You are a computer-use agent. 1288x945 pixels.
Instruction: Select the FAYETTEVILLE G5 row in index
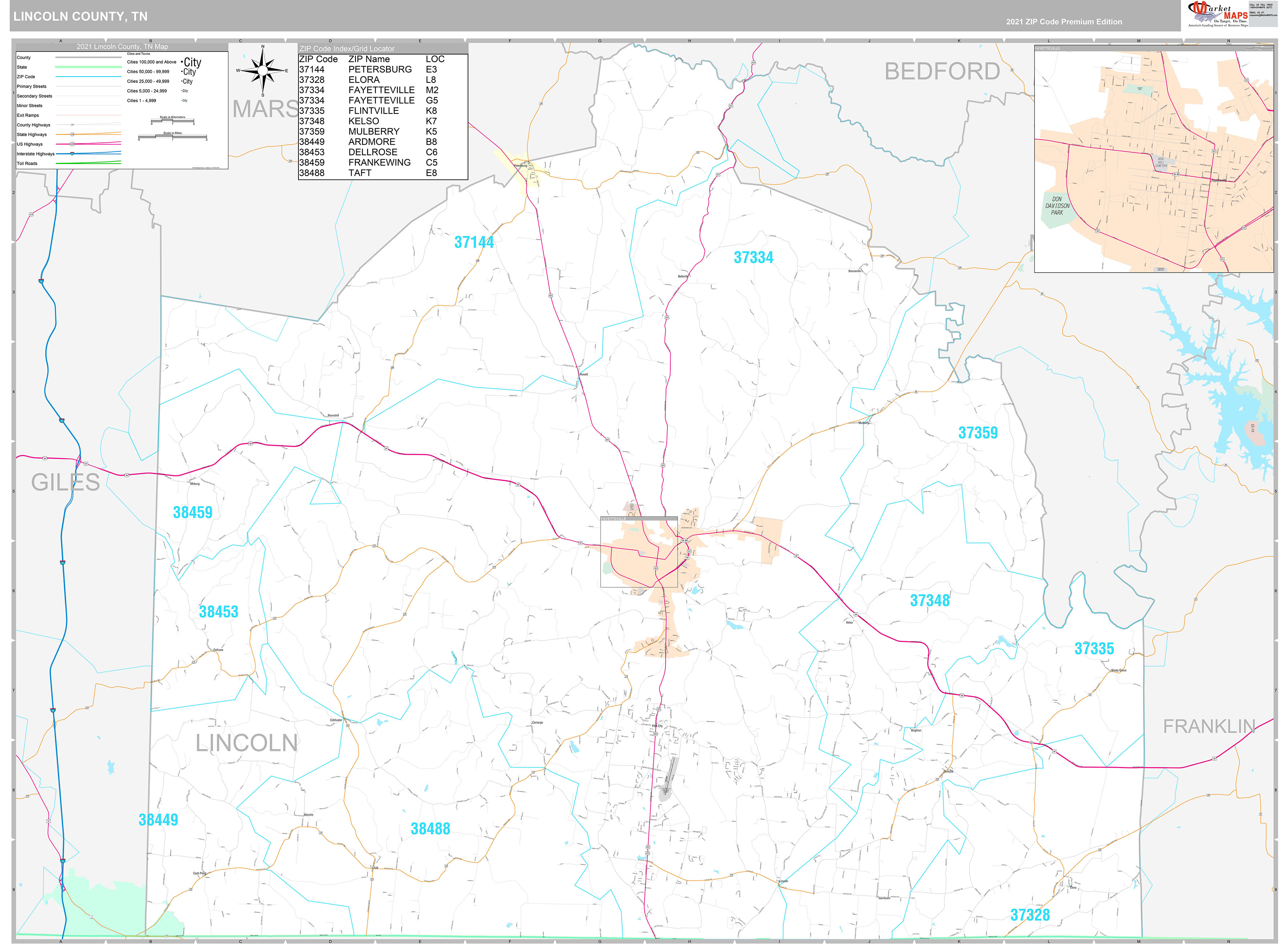(383, 100)
